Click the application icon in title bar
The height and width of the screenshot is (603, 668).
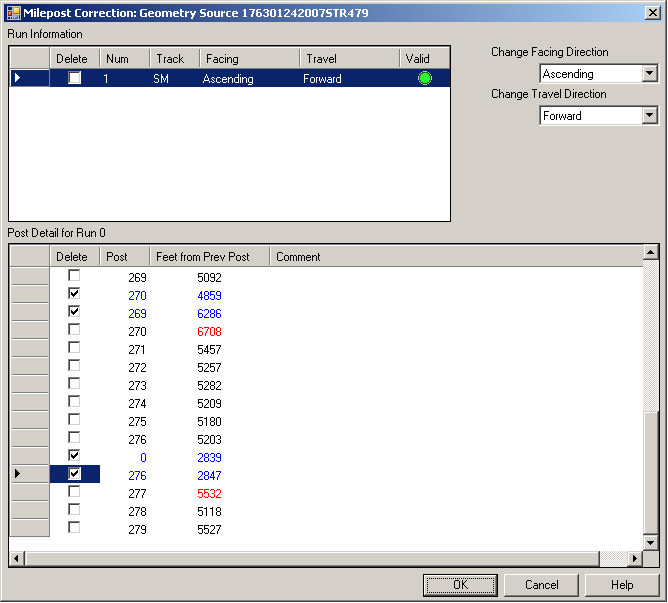(13, 12)
